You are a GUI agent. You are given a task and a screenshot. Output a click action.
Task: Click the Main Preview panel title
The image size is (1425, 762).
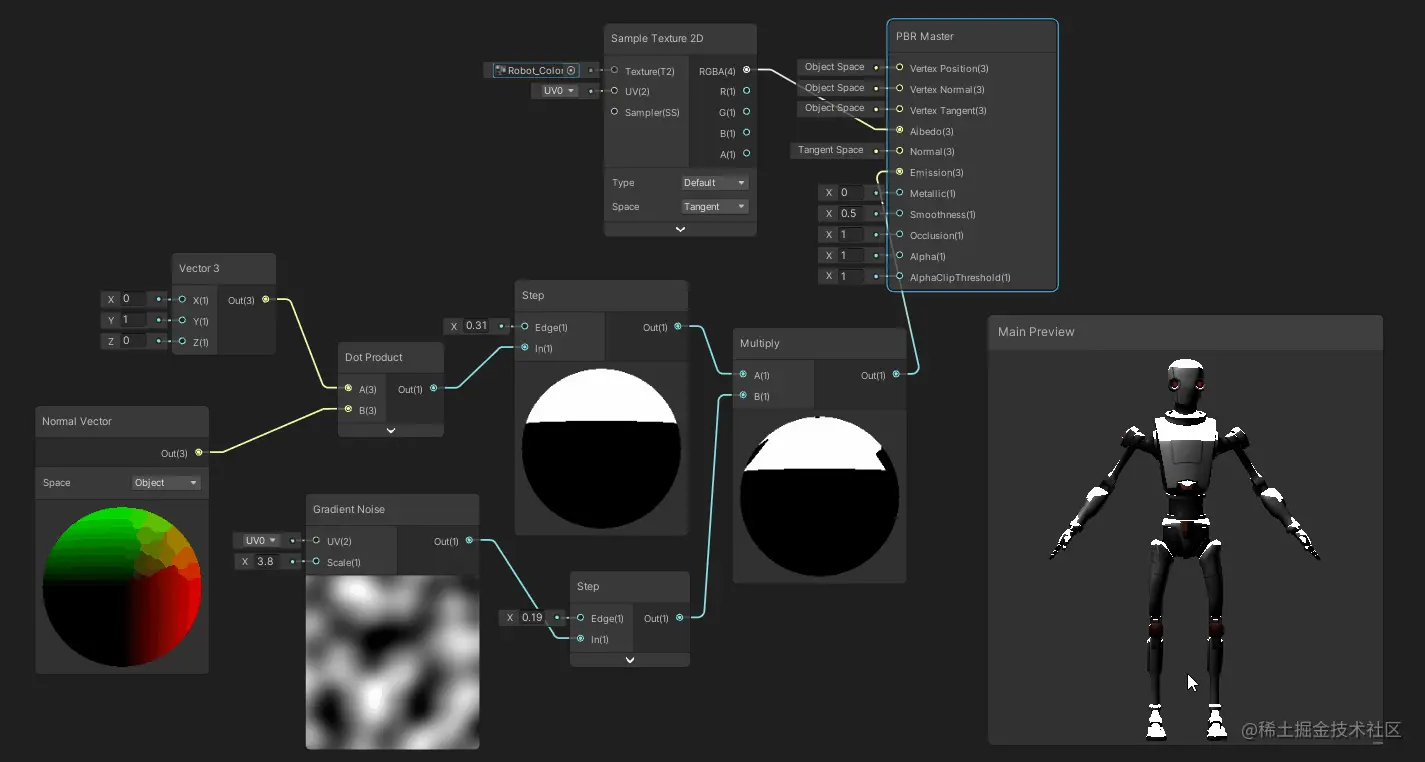click(x=1036, y=332)
